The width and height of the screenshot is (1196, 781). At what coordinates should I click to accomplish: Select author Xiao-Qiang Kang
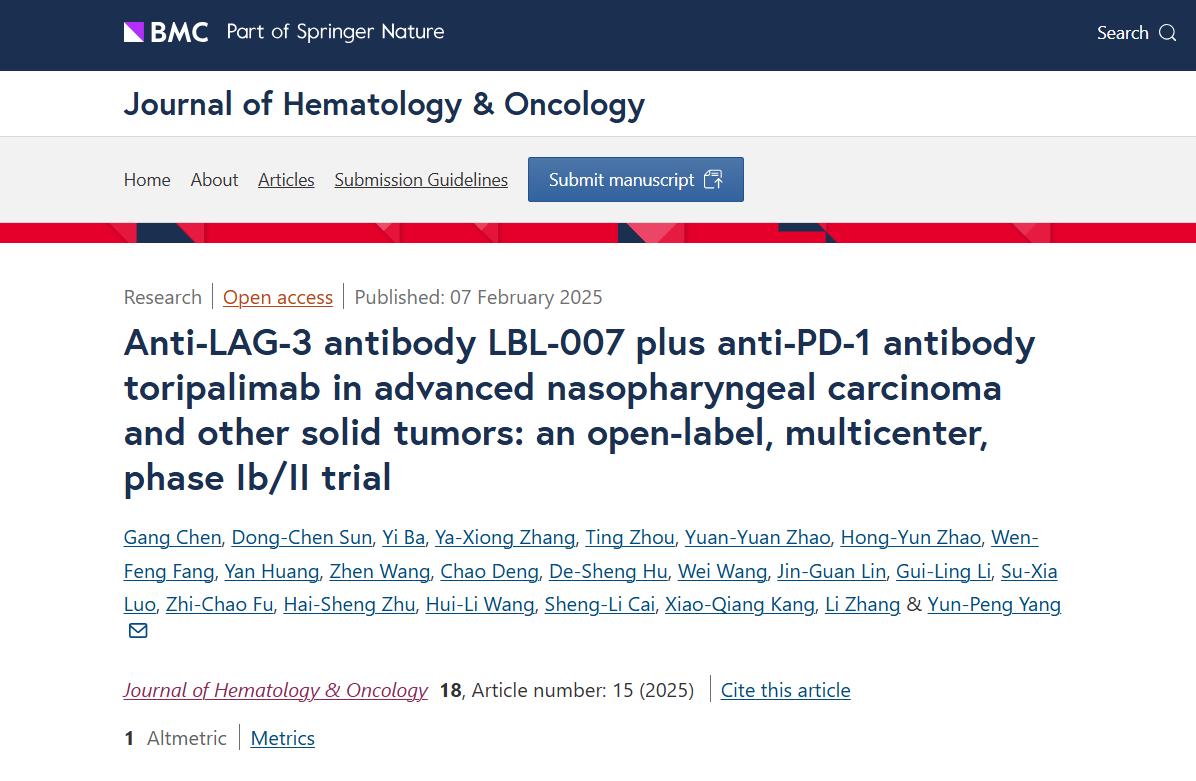click(x=740, y=605)
